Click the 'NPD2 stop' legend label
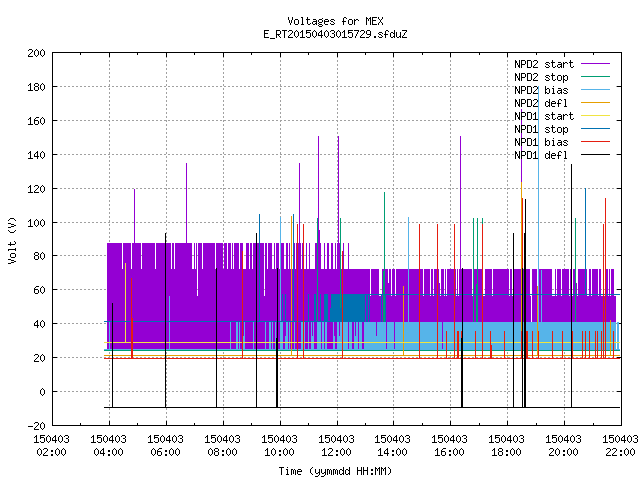640x480 pixels. (x=541, y=77)
